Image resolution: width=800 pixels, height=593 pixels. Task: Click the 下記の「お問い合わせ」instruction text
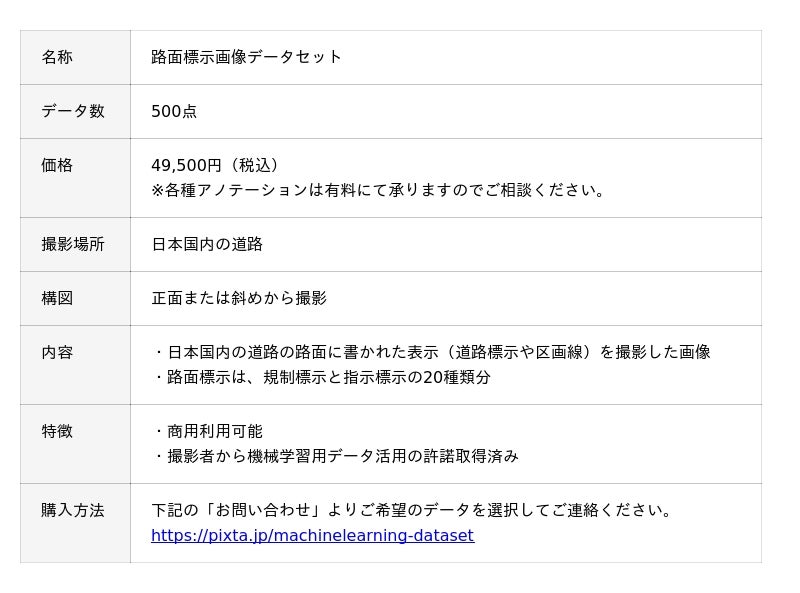tap(414, 511)
